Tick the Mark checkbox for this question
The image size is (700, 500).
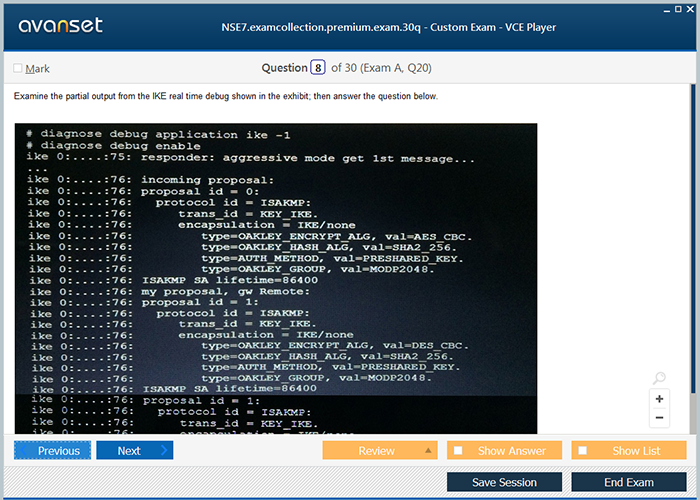18,69
